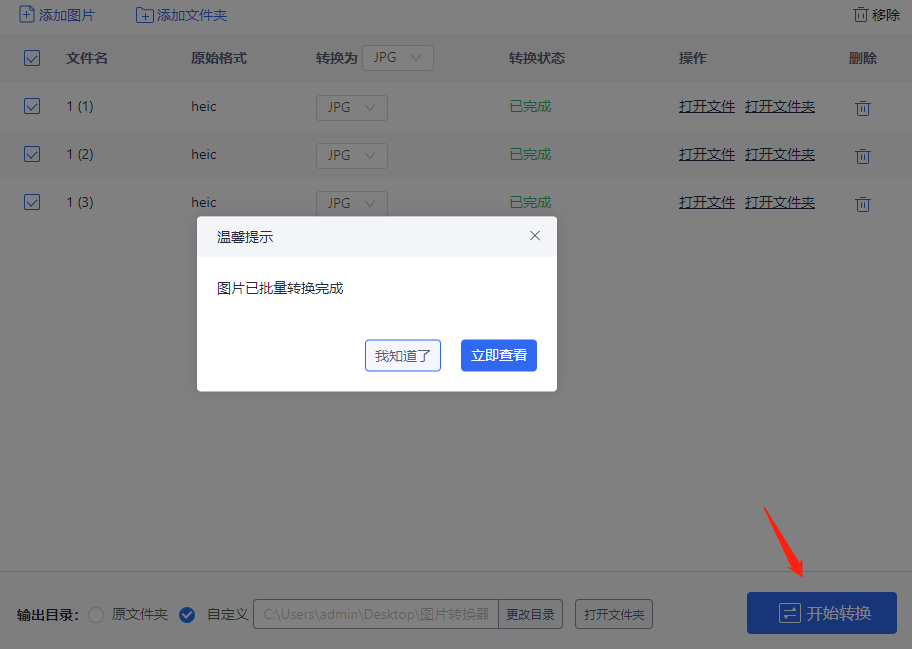Open the JPG dropdown for file 1 (2)
This screenshot has width=912, height=649.
click(352, 155)
